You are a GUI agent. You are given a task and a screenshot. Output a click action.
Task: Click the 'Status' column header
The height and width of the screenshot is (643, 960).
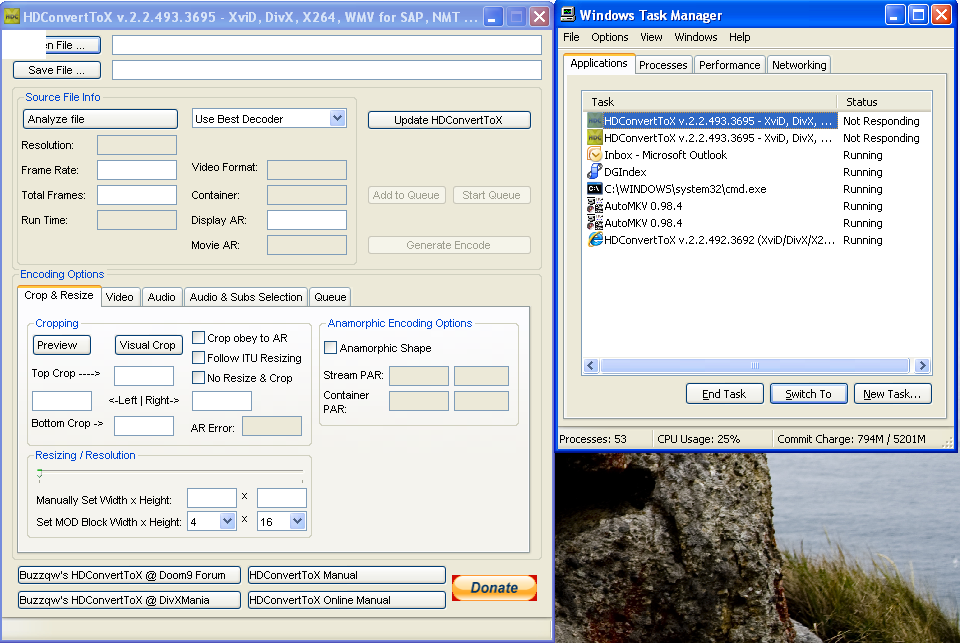click(x=884, y=102)
